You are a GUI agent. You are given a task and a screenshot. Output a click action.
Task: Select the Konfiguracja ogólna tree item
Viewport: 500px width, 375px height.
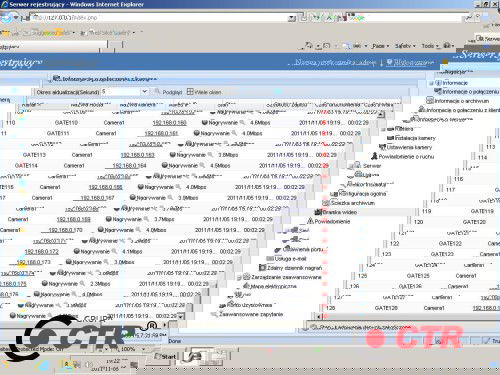point(362,194)
